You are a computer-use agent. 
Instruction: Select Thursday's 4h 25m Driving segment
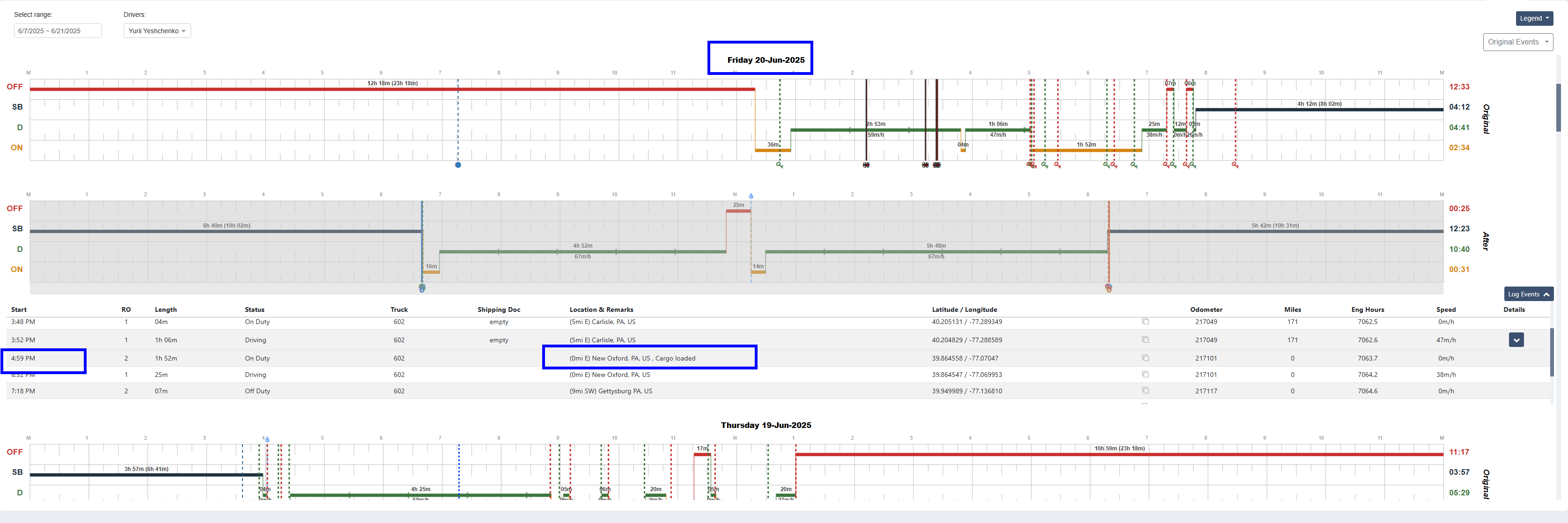click(420, 495)
